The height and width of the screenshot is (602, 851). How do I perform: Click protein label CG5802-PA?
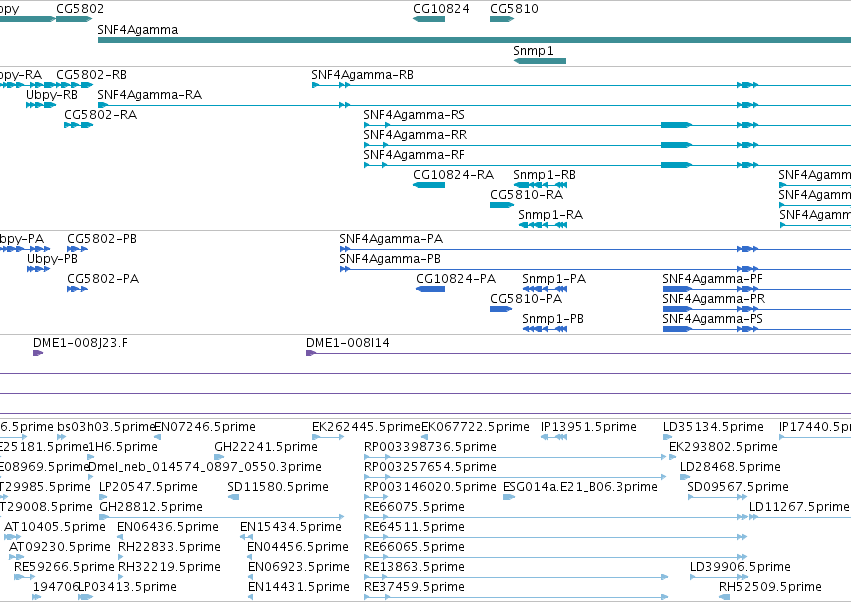pyautogui.click(x=103, y=279)
